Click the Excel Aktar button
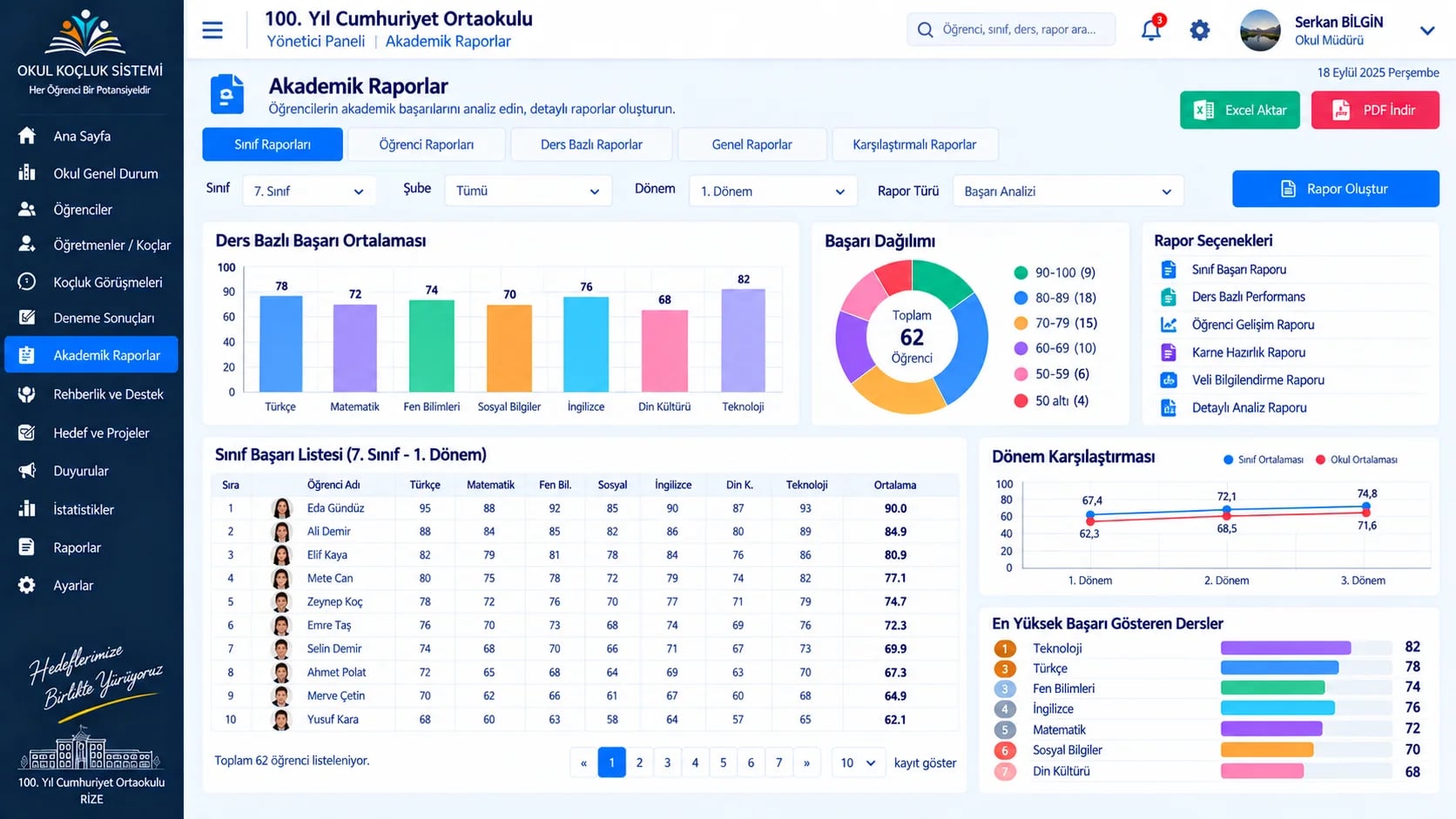1456x819 pixels. [x=1240, y=110]
